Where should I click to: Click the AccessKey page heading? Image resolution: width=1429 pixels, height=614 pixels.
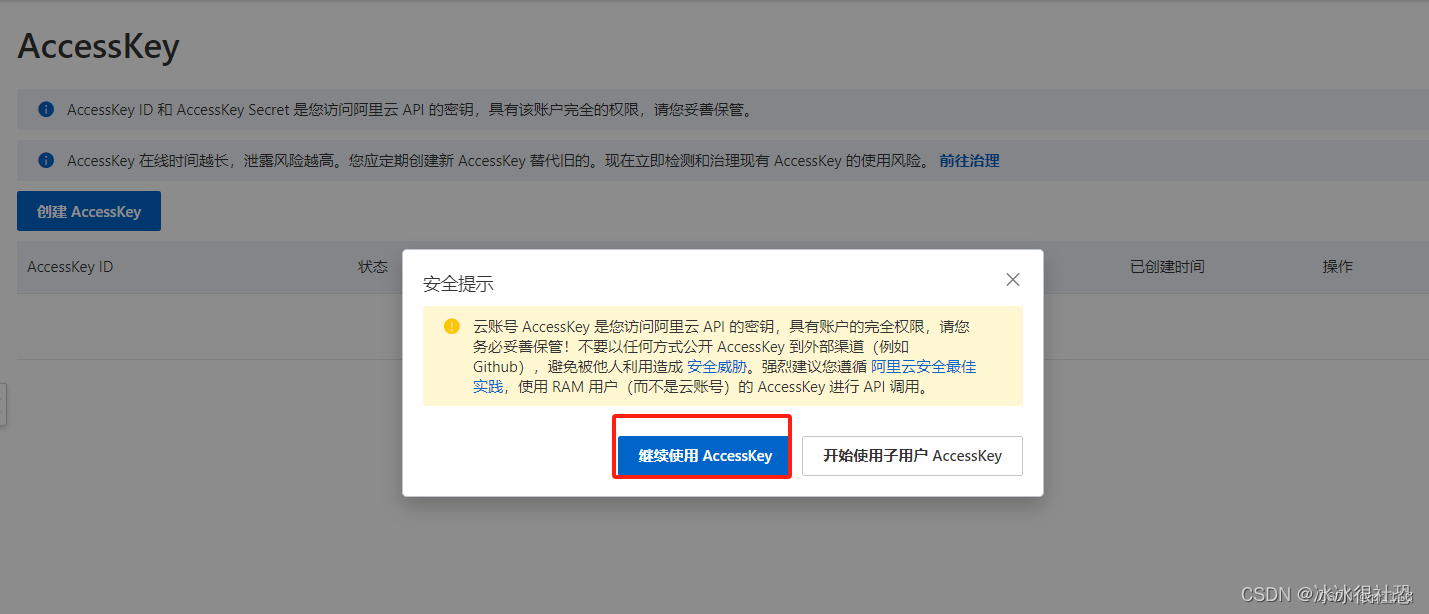click(98, 46)
